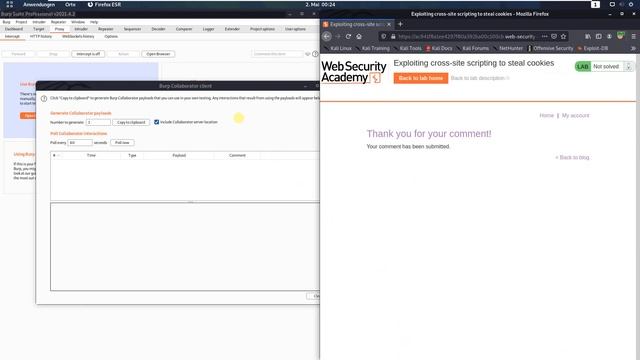Select Logger tab in Burp
Image resolution: width=640 pixels, height=360 pixels.
tap(208, 29)
